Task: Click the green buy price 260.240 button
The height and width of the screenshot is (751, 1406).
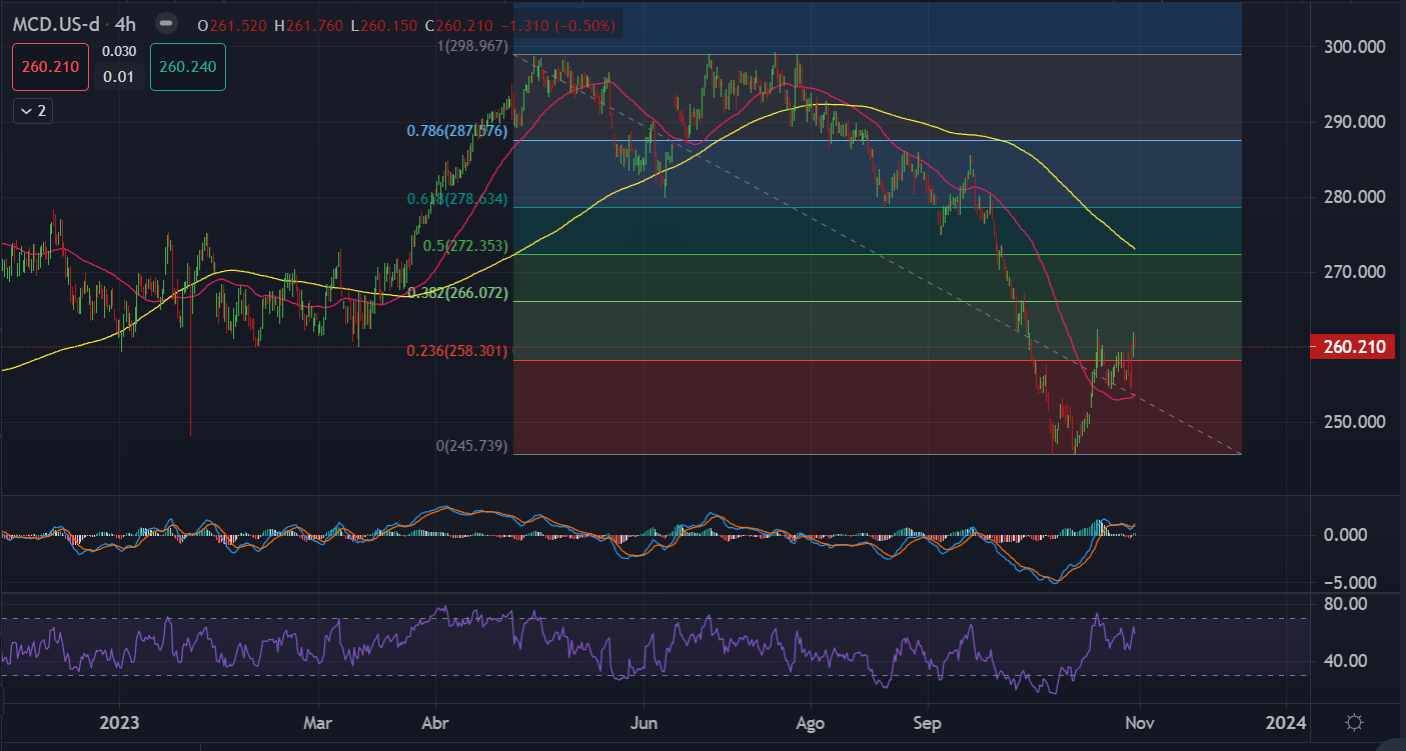Action: point(188,68)
